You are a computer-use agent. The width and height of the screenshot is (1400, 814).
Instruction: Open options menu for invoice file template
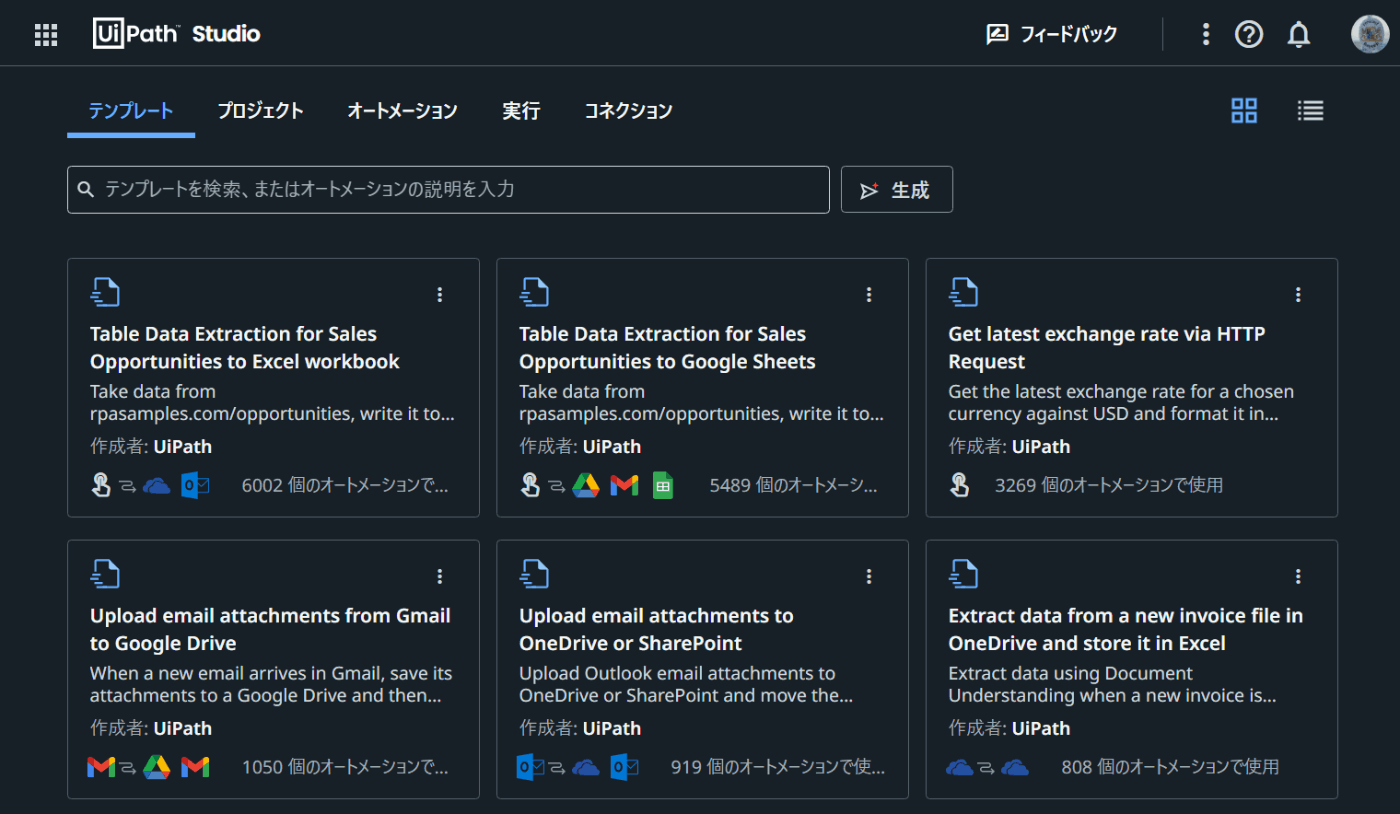point(1298,576)
